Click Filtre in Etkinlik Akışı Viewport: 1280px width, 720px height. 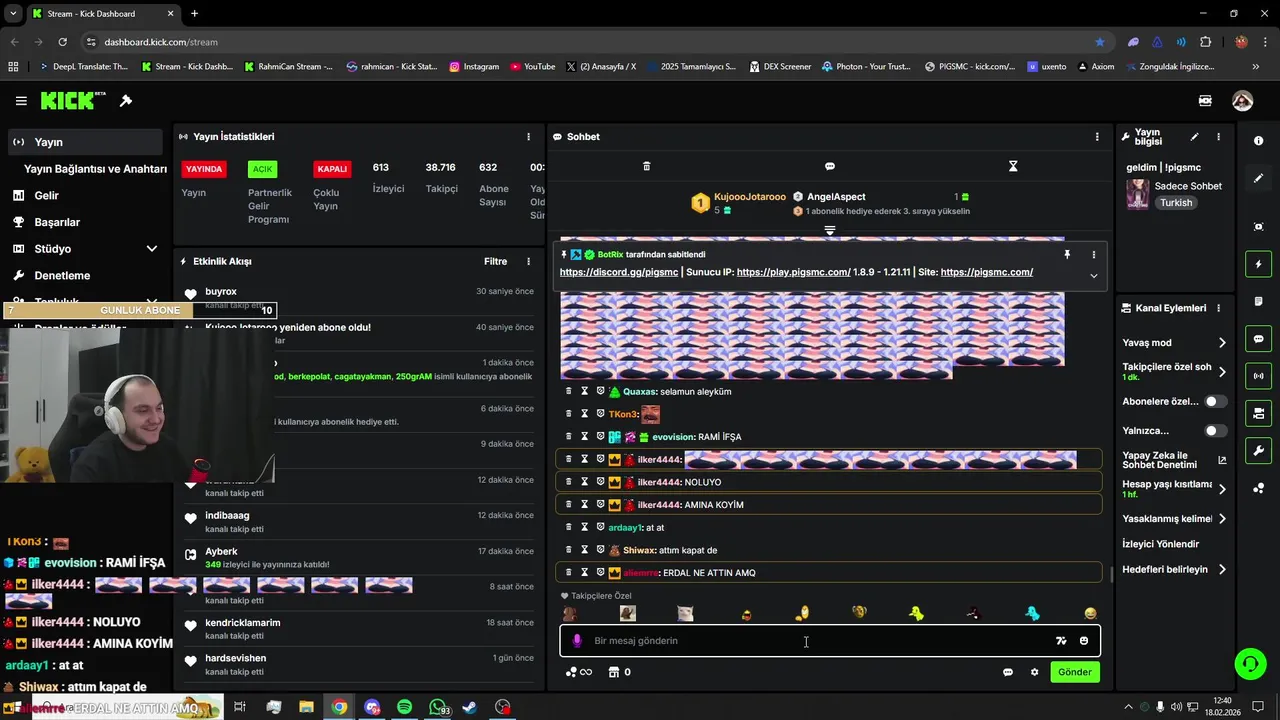coord(495,261)
